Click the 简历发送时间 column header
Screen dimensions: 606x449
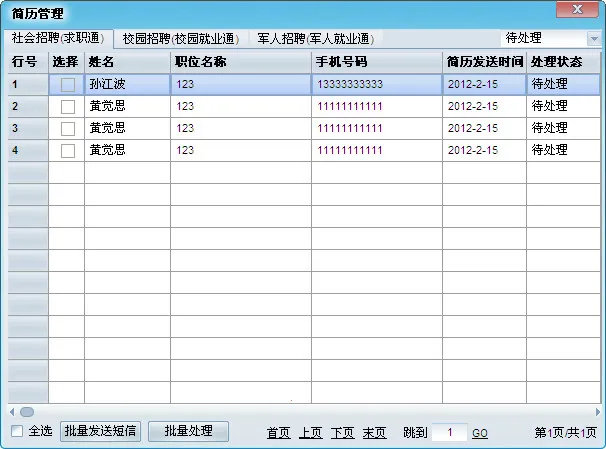point(484,62)
